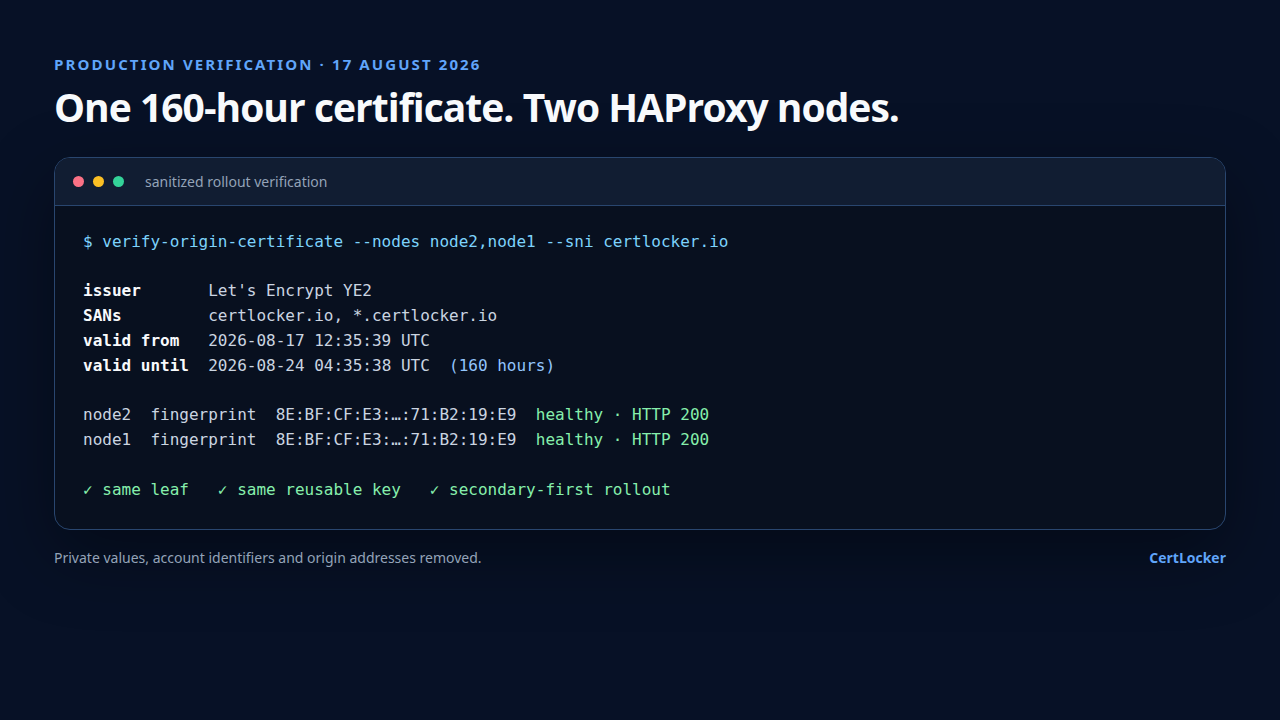
Task: Click the 'issuer' field label
Action: [x=112, y=291]
